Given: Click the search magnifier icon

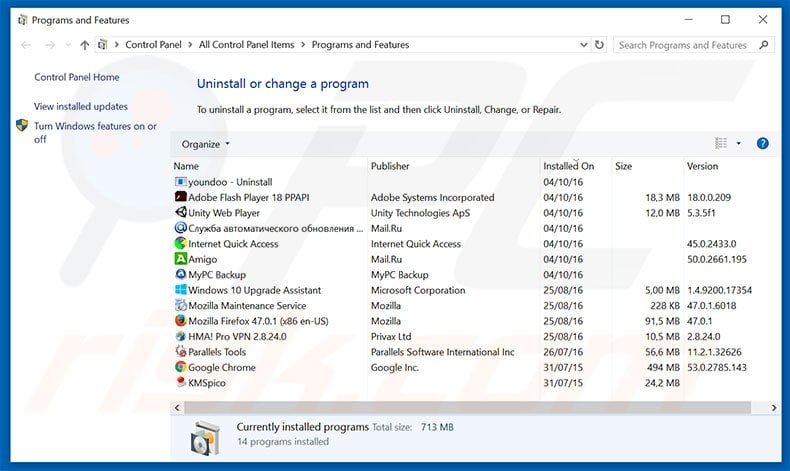Looking at the screenshot, I should tap(764, 45).
